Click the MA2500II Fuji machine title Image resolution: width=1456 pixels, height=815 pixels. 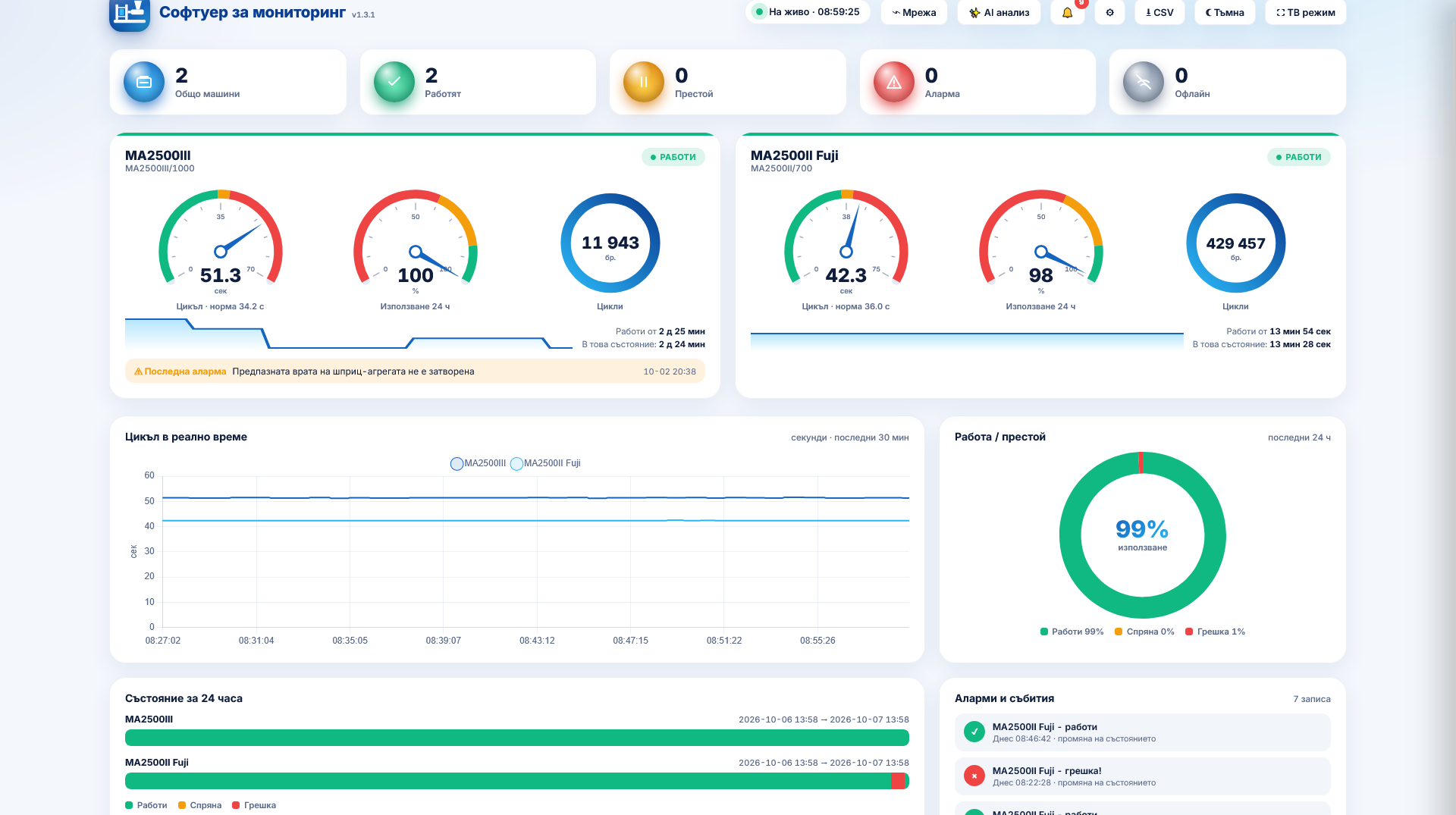794,155
